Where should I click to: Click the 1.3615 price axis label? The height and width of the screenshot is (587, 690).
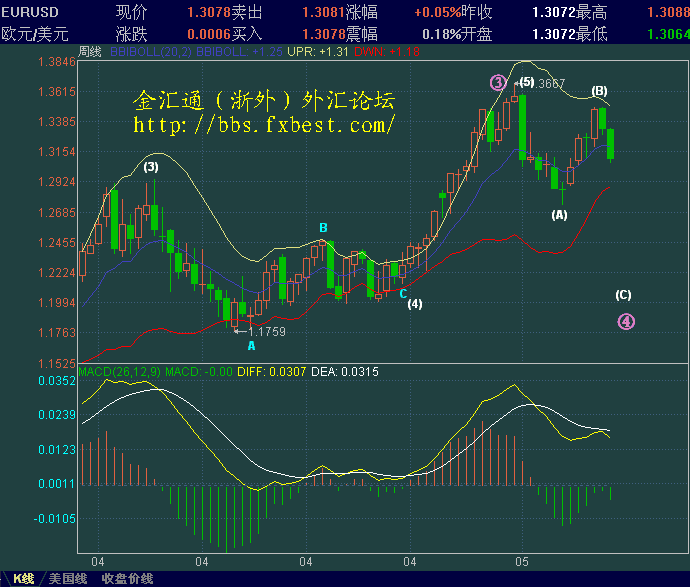[x=57, y=92]
